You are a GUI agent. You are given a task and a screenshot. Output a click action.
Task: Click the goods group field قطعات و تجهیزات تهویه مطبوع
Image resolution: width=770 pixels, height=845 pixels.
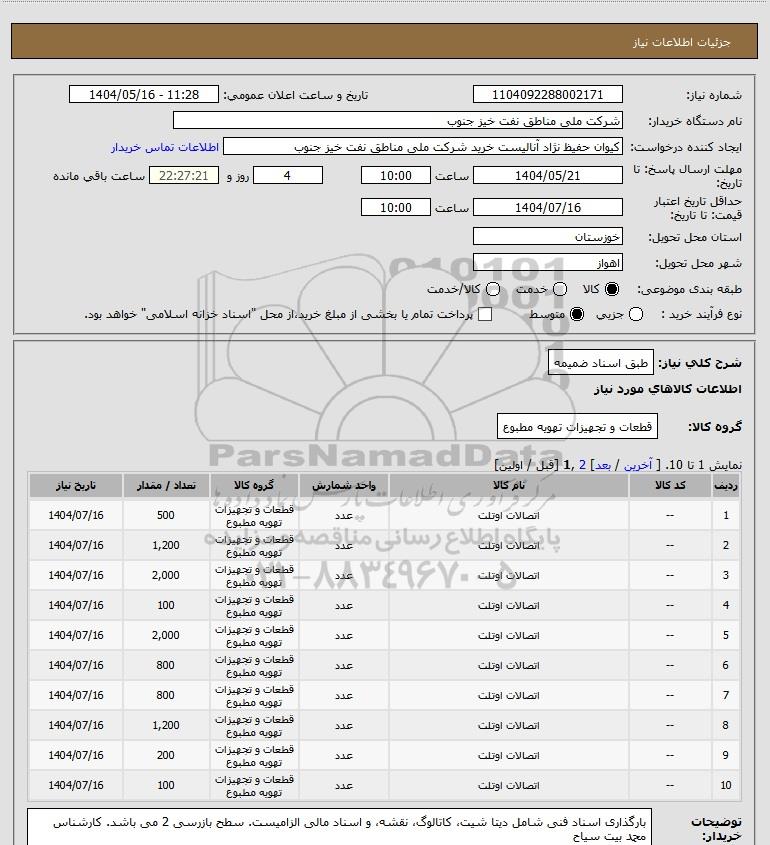[x=577, y=426]
